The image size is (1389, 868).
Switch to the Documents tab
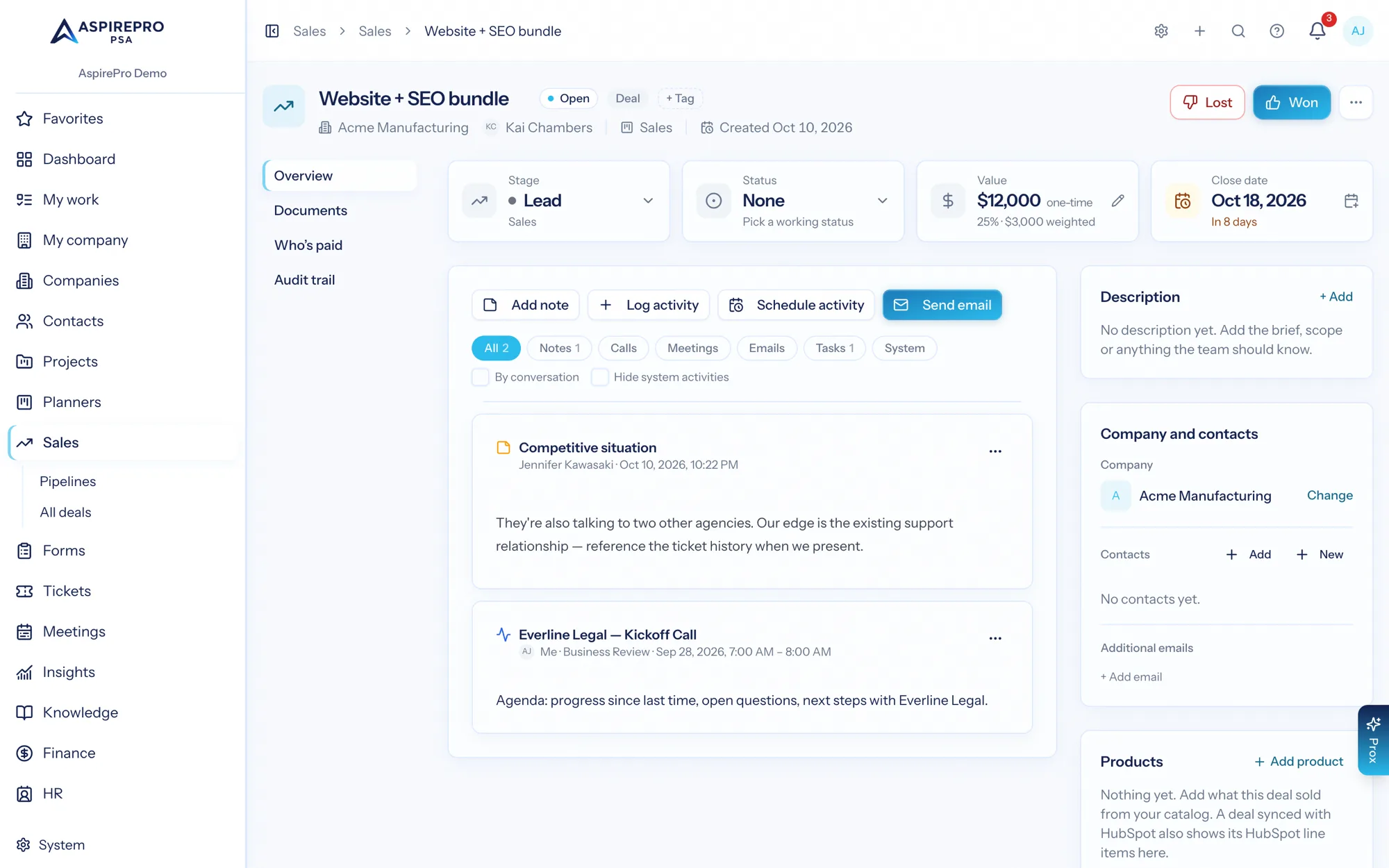tap(310, 210)
